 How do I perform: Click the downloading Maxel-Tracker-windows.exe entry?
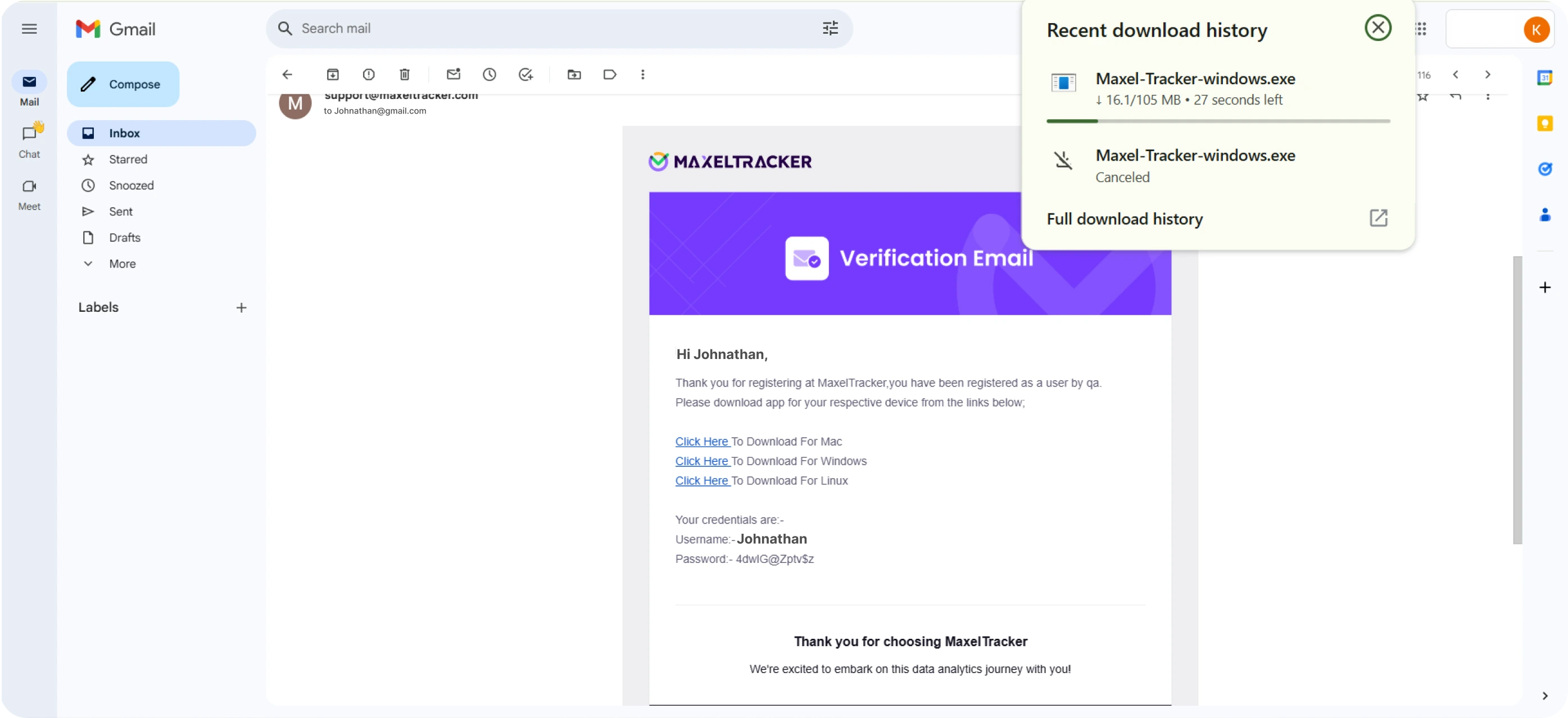click(x=1218, y=89)
